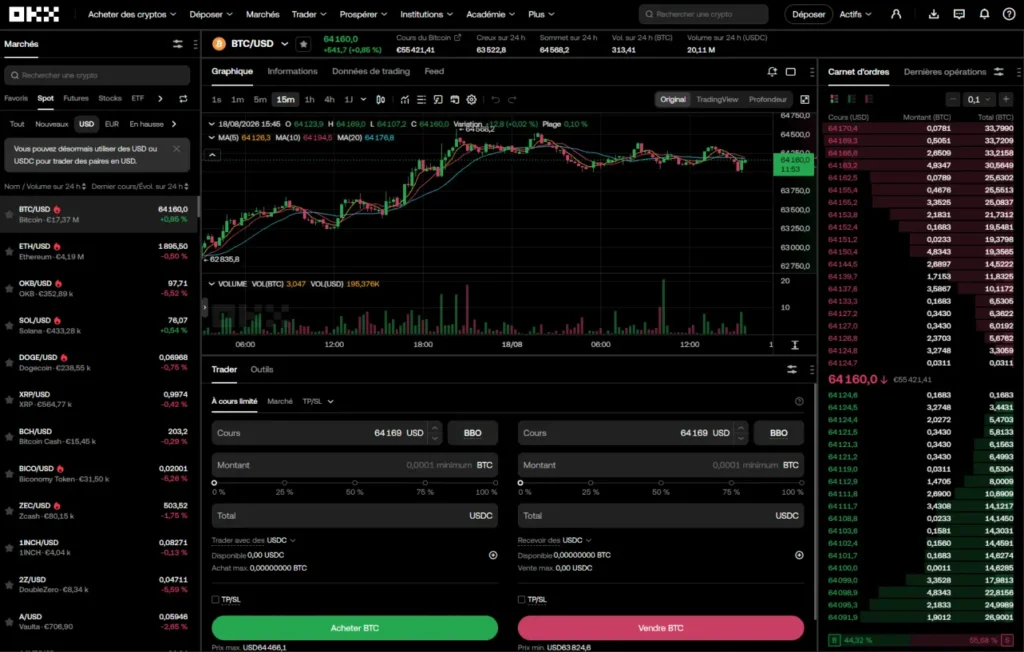Switch to Dernières opérations tab

pyautogui.click(x=944, y=72)
